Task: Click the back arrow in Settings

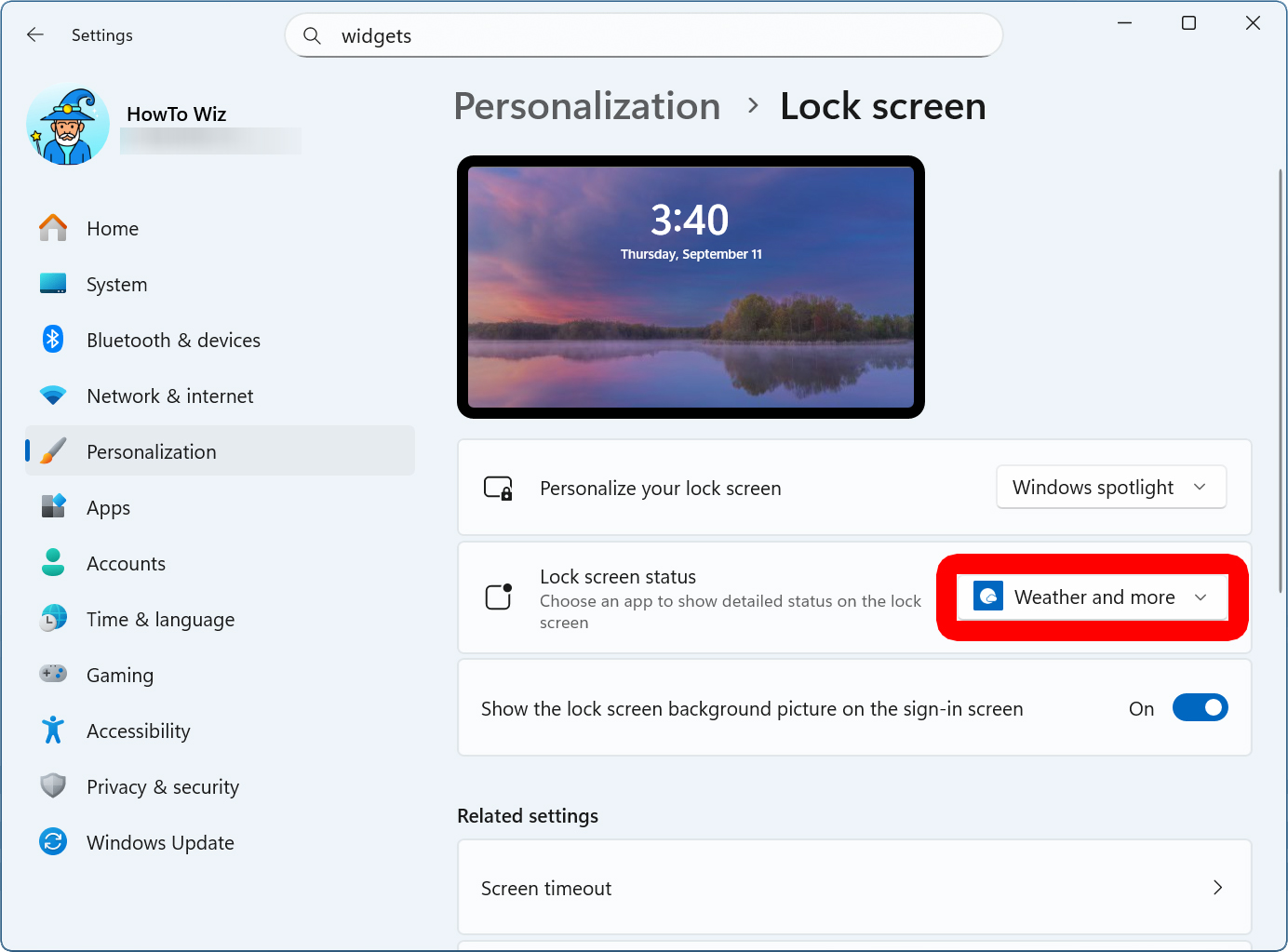Action: point(35,35)
